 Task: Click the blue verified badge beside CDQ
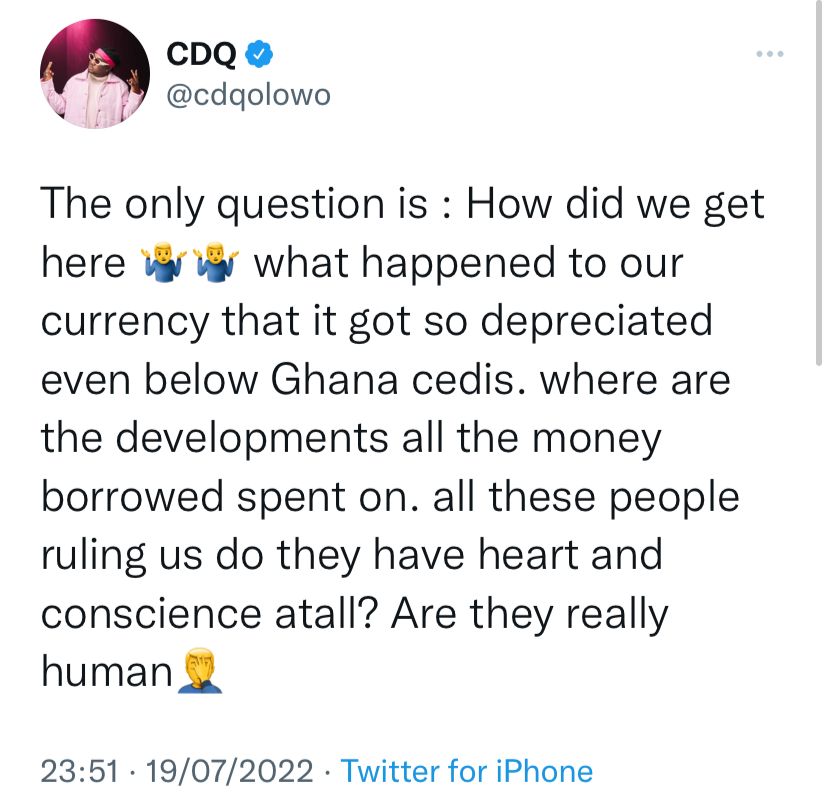pyautogui.click(x=259, y=54)
